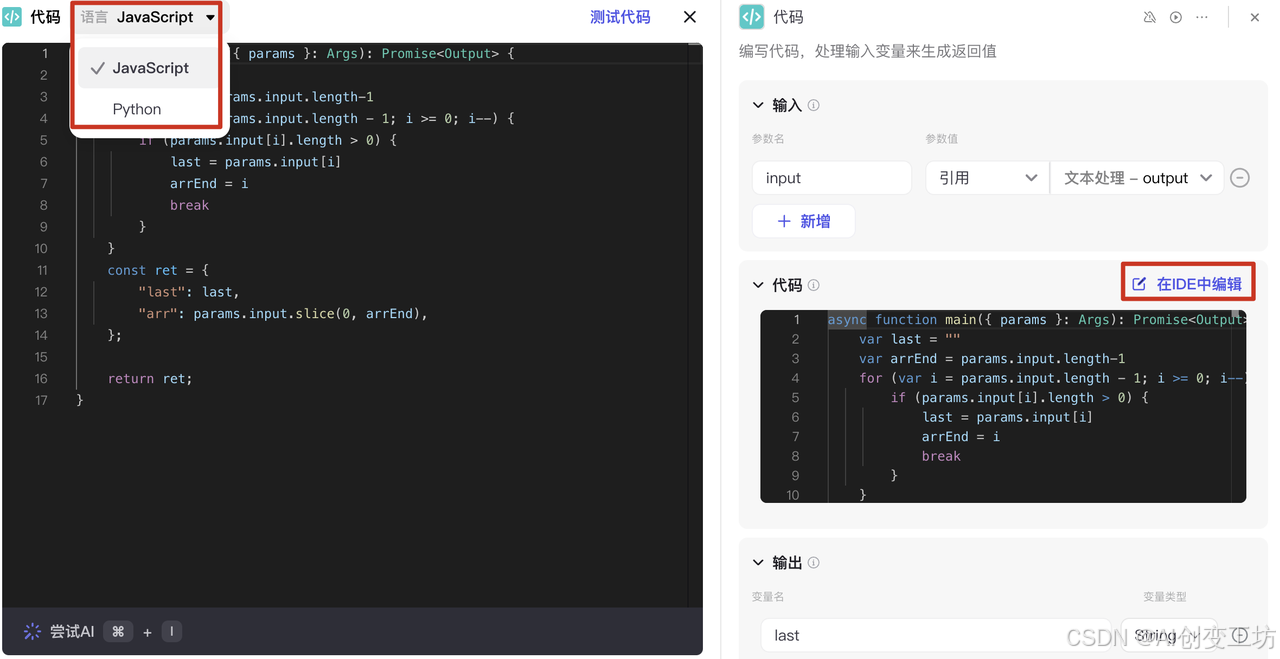
Task: Click line number 15 in IDE gutter
Action: pyautogui.click(x=41, y=357)
